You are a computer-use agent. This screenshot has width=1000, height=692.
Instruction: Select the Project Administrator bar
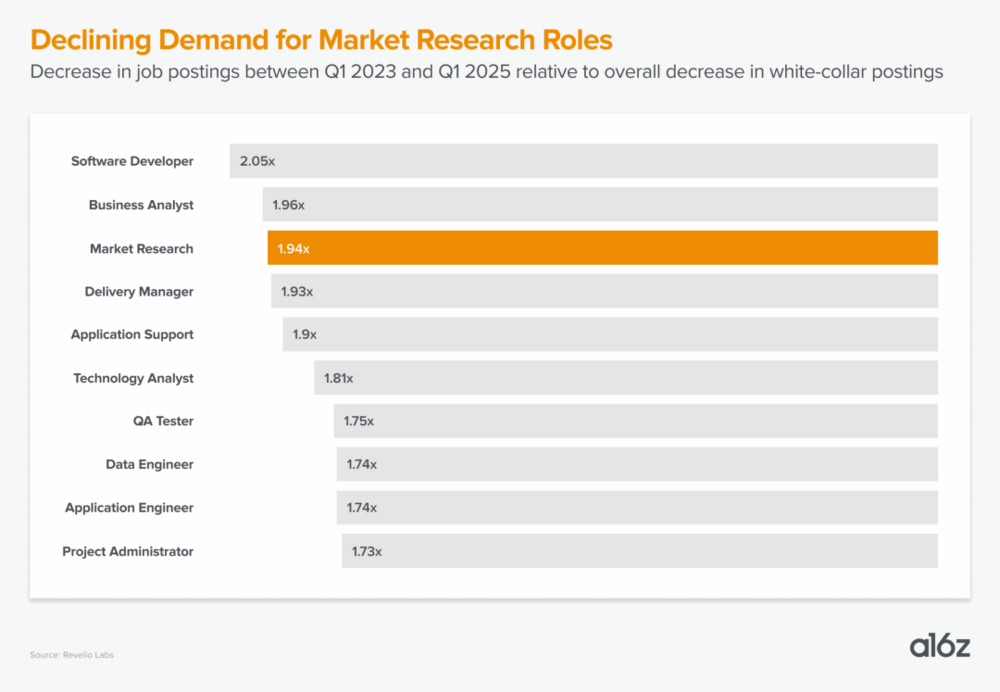coord(640,551)
